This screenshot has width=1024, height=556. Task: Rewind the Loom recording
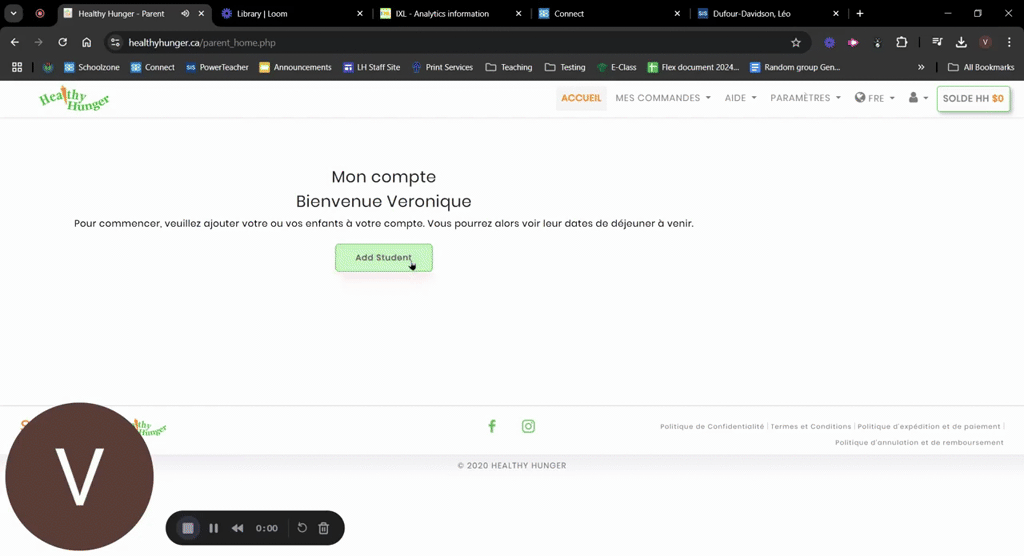(x=238, y=528)
